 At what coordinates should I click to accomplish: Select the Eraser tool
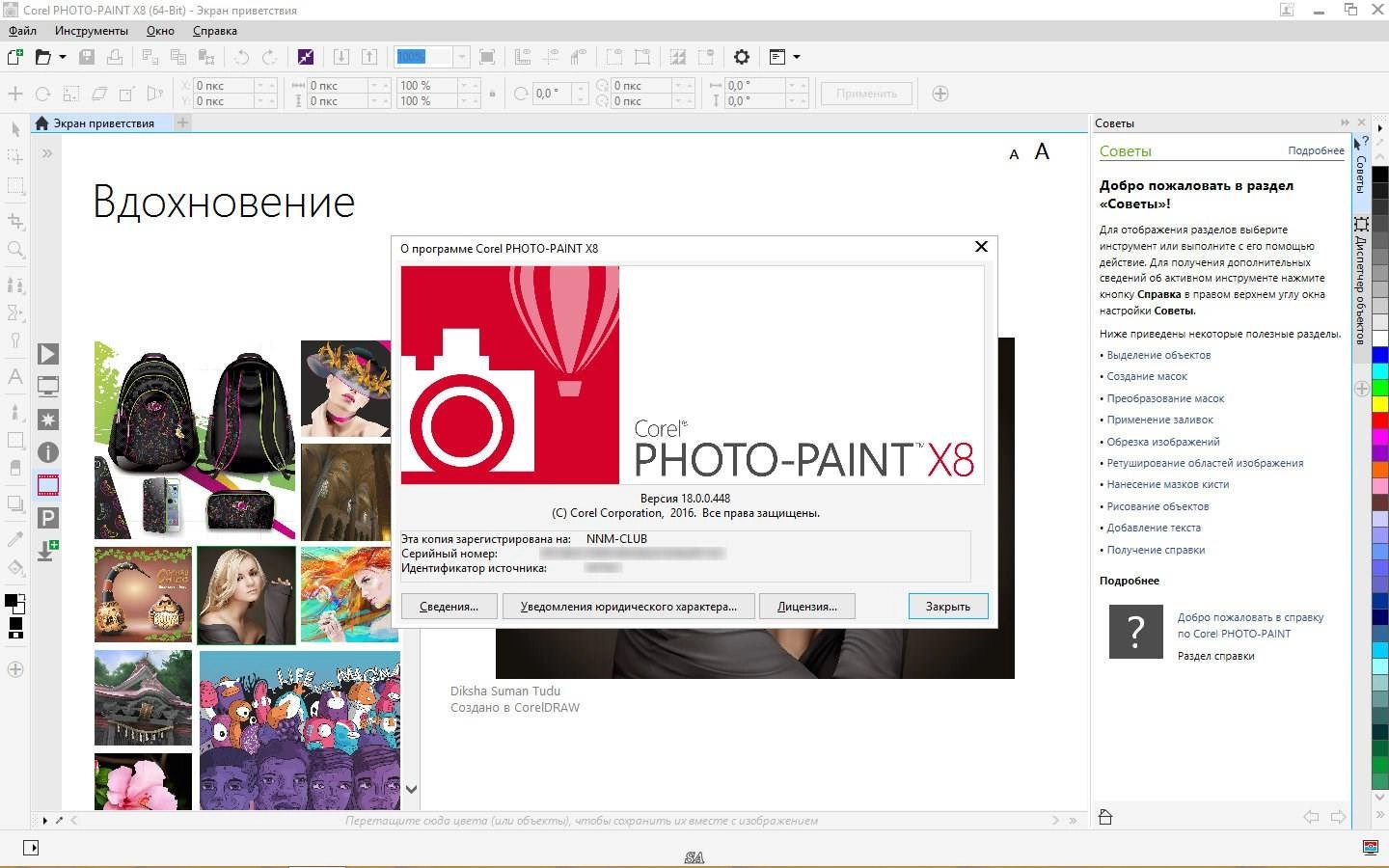(x=15, y=468)
